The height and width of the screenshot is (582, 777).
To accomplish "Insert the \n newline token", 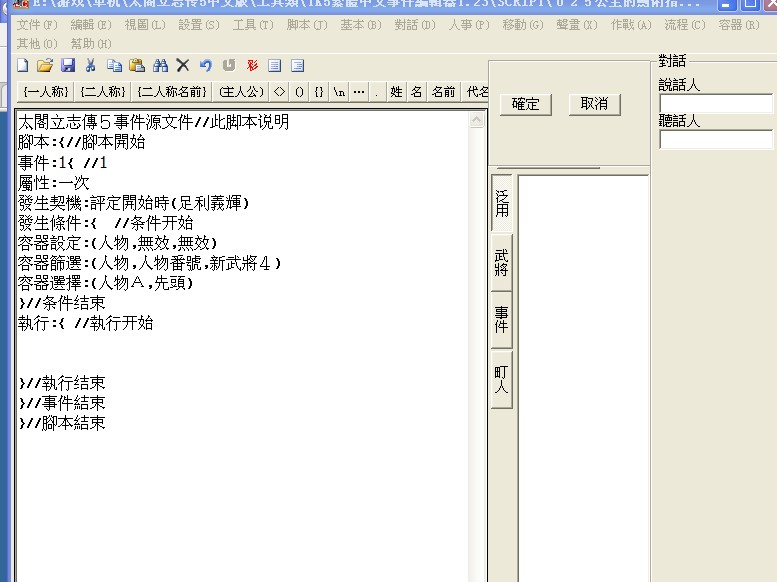I will (339, 92).
